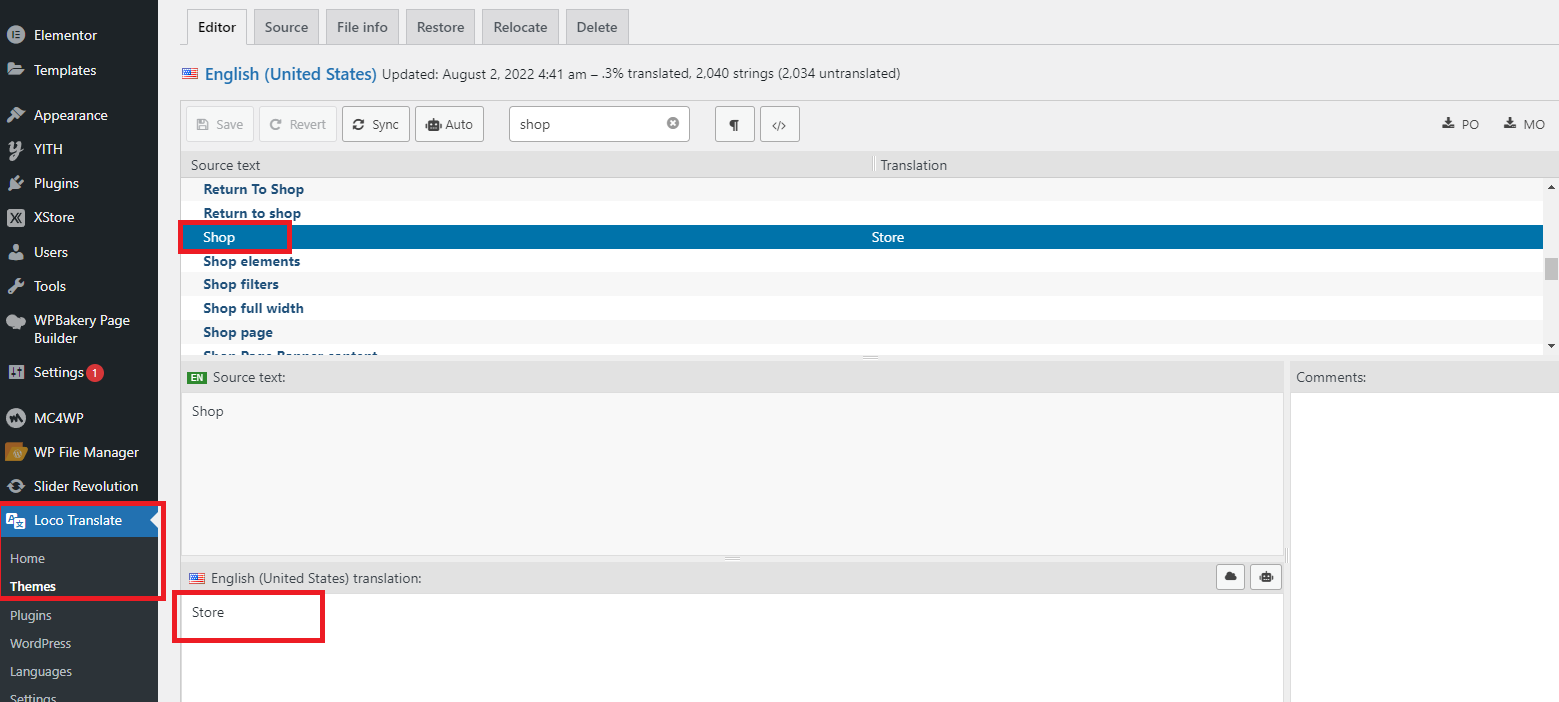1559x702 pixels.
Task: Click the list scroll-up arrow
Action: point(1551,187)
